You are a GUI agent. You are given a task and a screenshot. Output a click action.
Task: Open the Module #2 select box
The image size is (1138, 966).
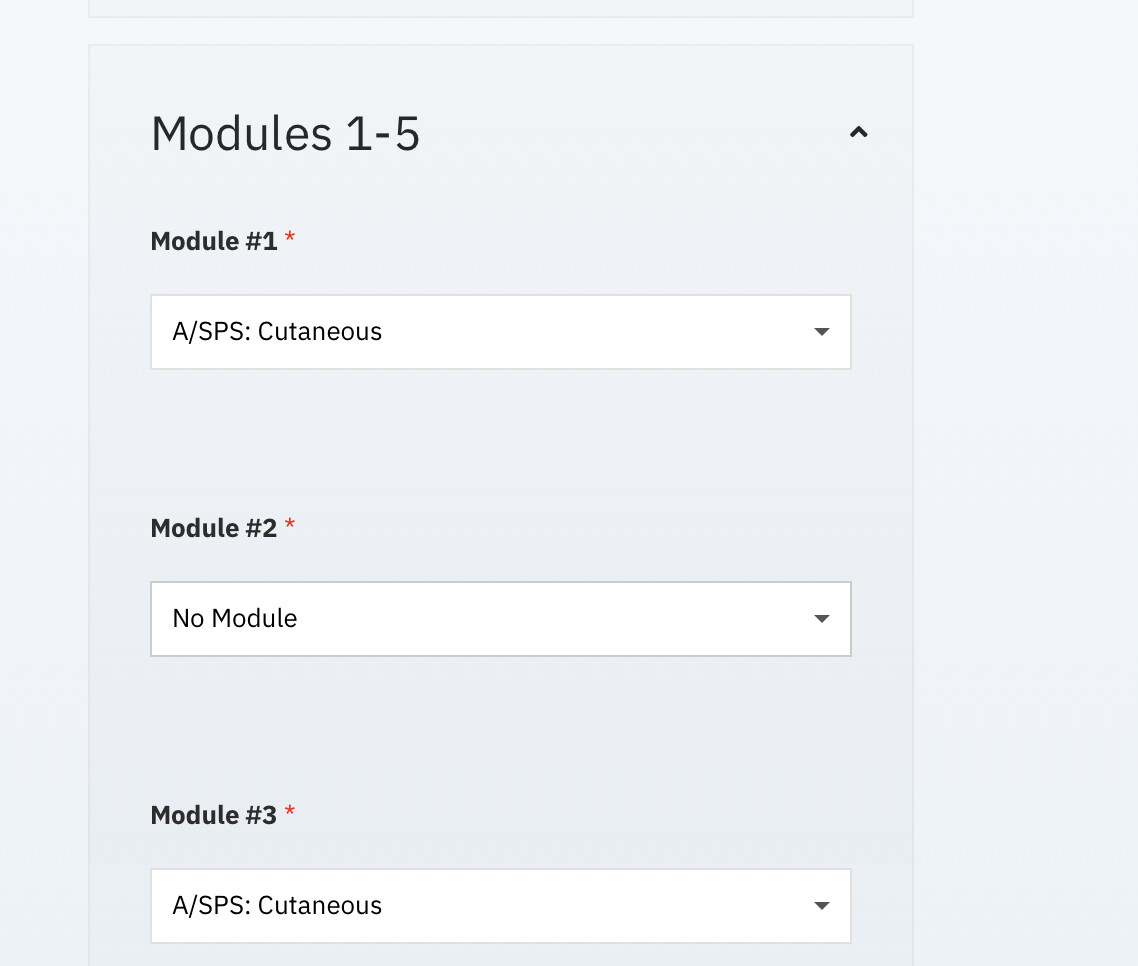tap(501, 618)
